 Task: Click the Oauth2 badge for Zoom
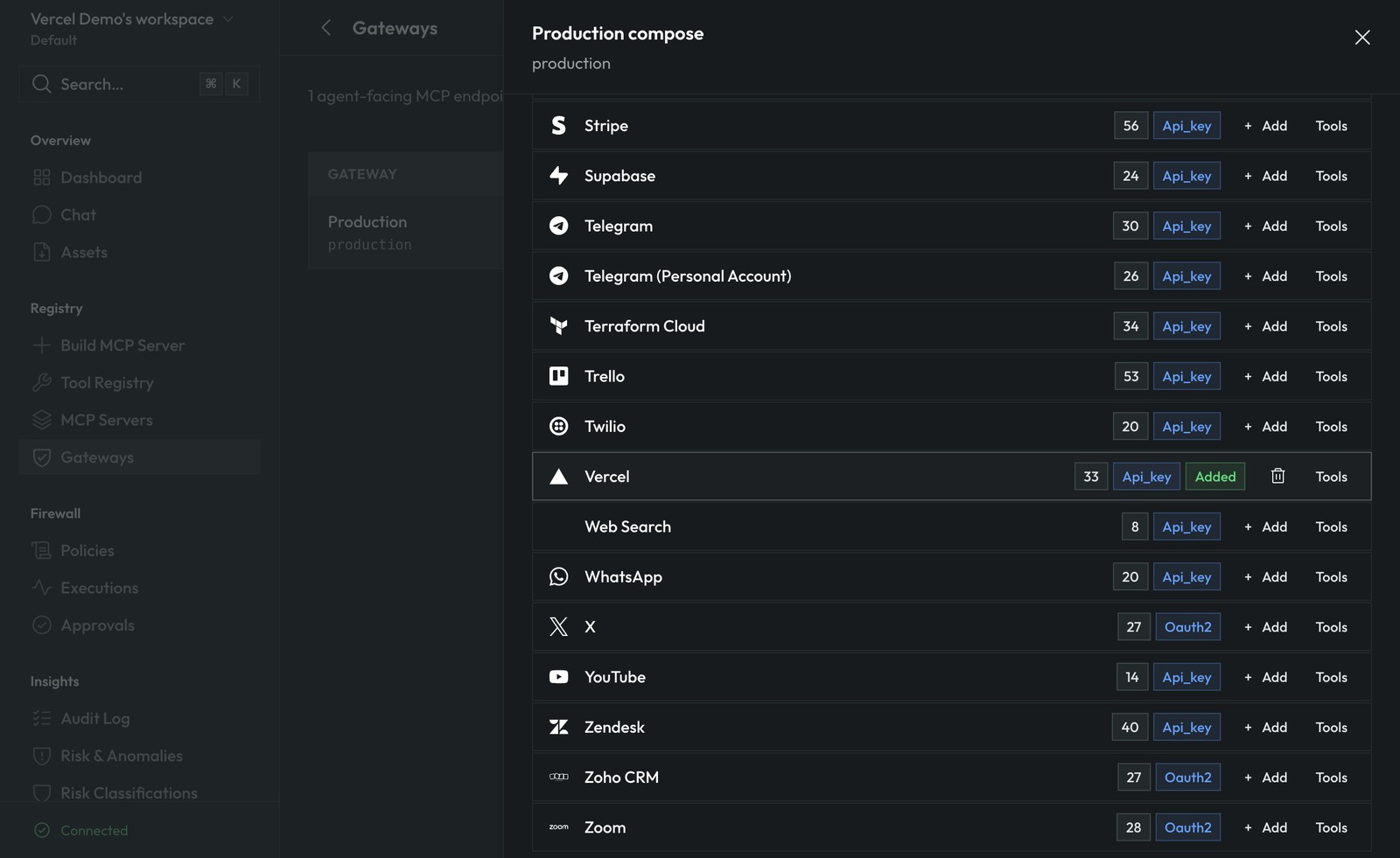pyautogui.click(x=1187, y=827)
